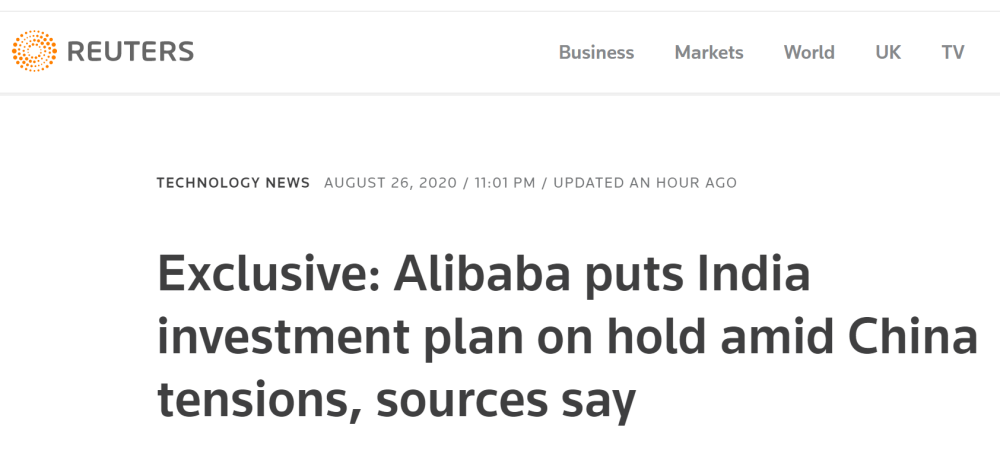Image resolution: width=1000 pixels, height=469 pixels.
Task: Open the TV navigation item
Action: tap(953, 53)
